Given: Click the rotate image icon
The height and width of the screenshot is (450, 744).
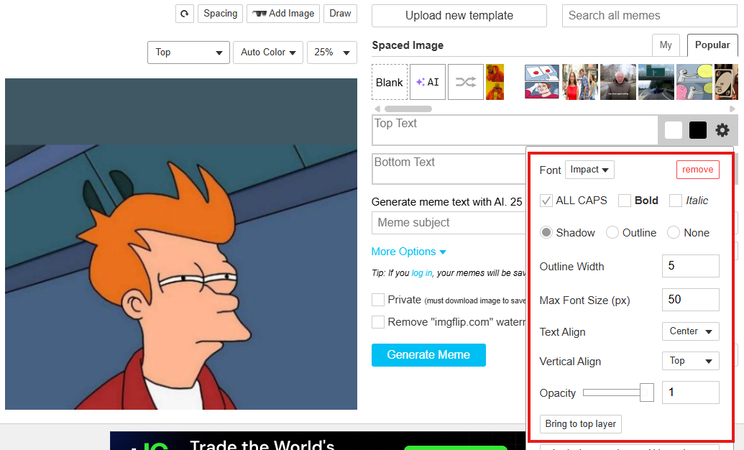Looking at the screenshot, I should tap(184, 14).
